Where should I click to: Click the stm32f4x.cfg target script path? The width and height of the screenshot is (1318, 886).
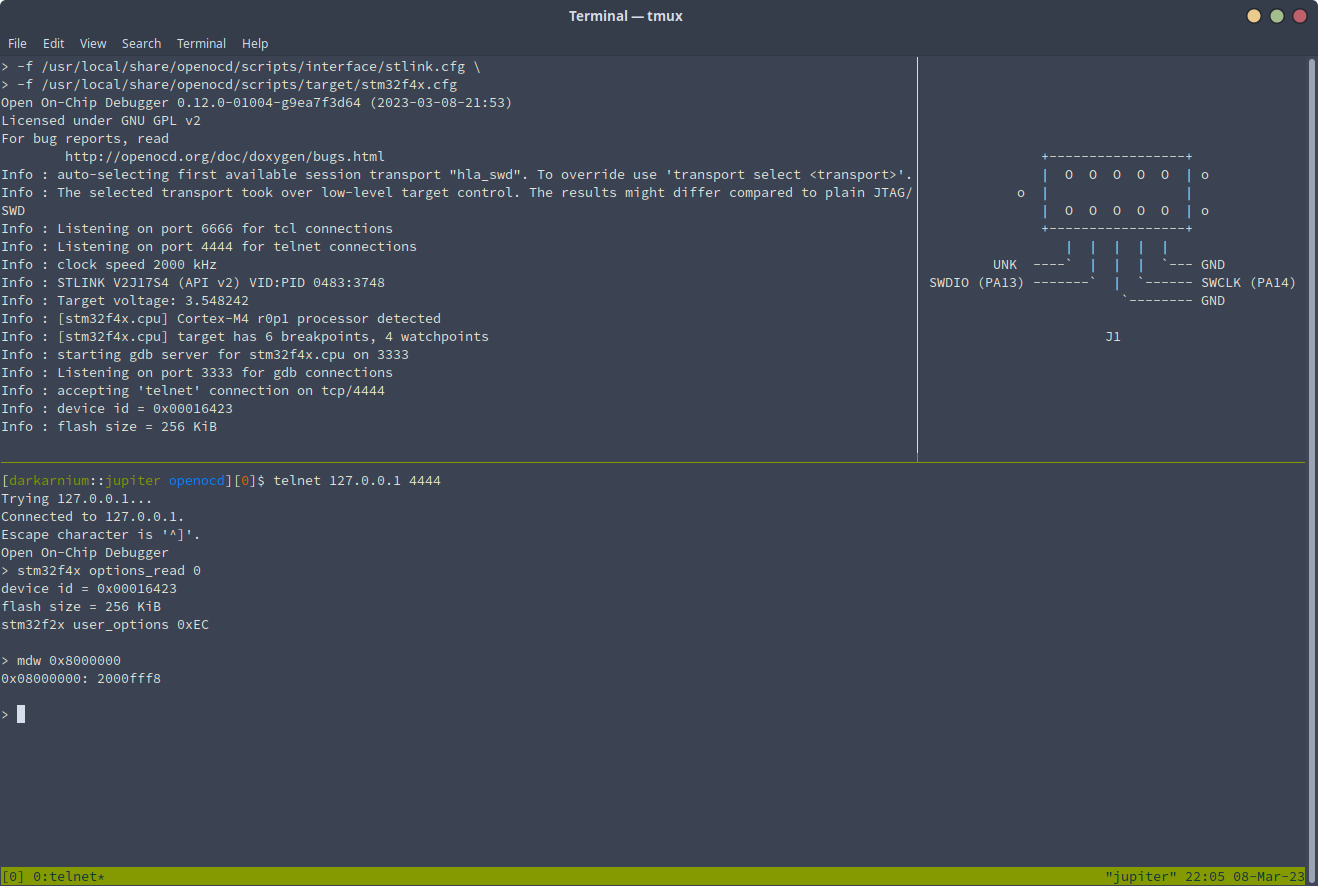point(249,85)
